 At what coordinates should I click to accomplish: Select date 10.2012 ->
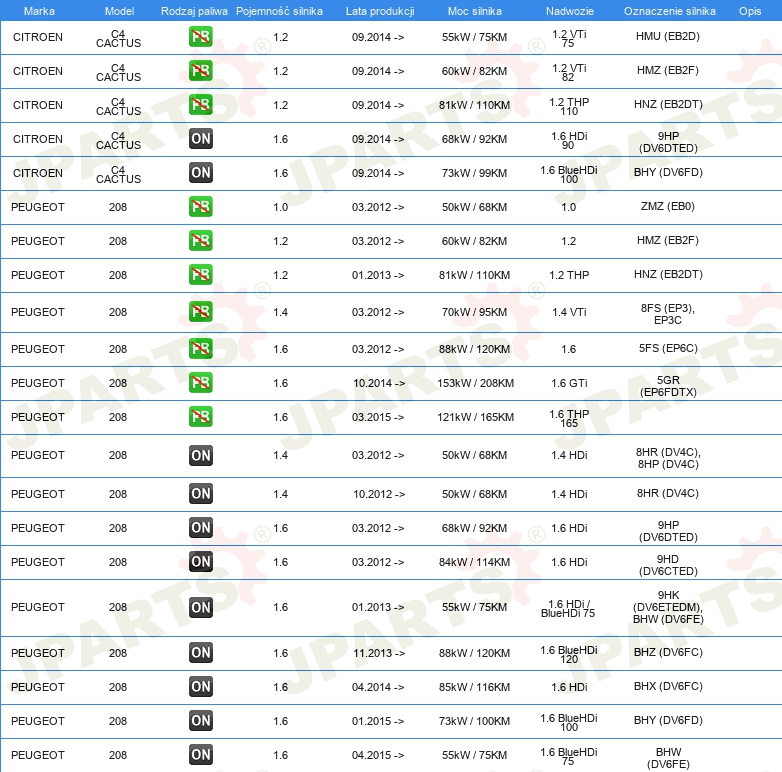click(x=379, y=494)
